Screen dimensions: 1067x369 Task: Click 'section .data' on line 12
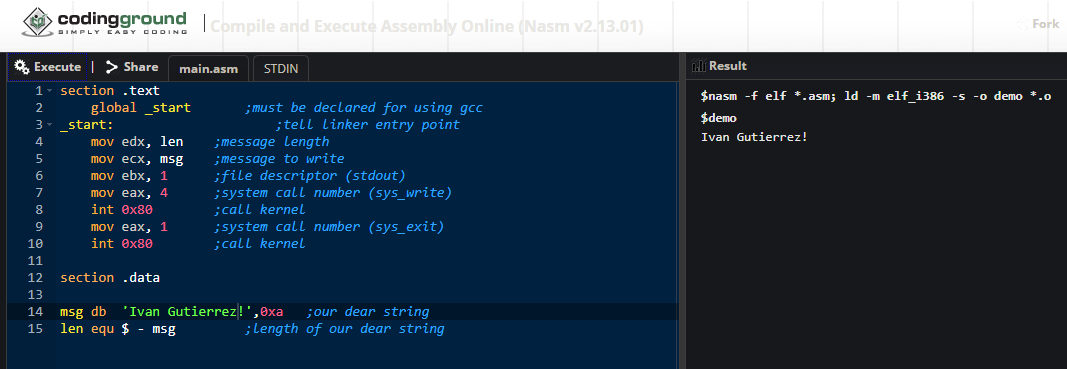pos(110,278)
